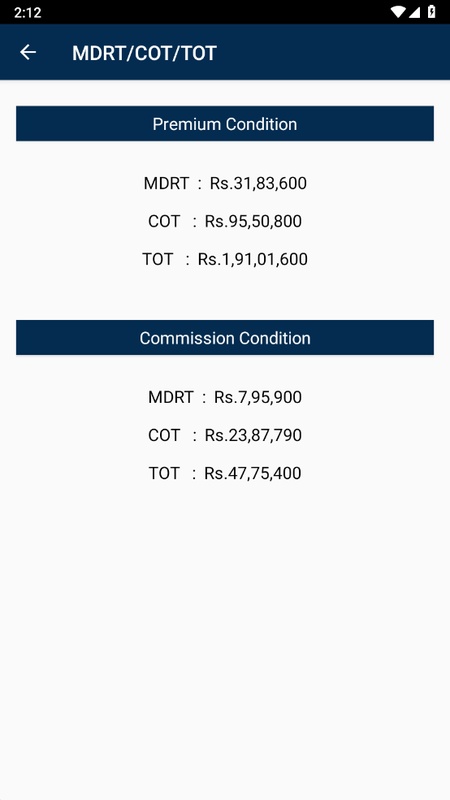Tap premium COT value Rs.95,50,800
The width and height of the screenshot is (450, 800).
click(253, 221)
